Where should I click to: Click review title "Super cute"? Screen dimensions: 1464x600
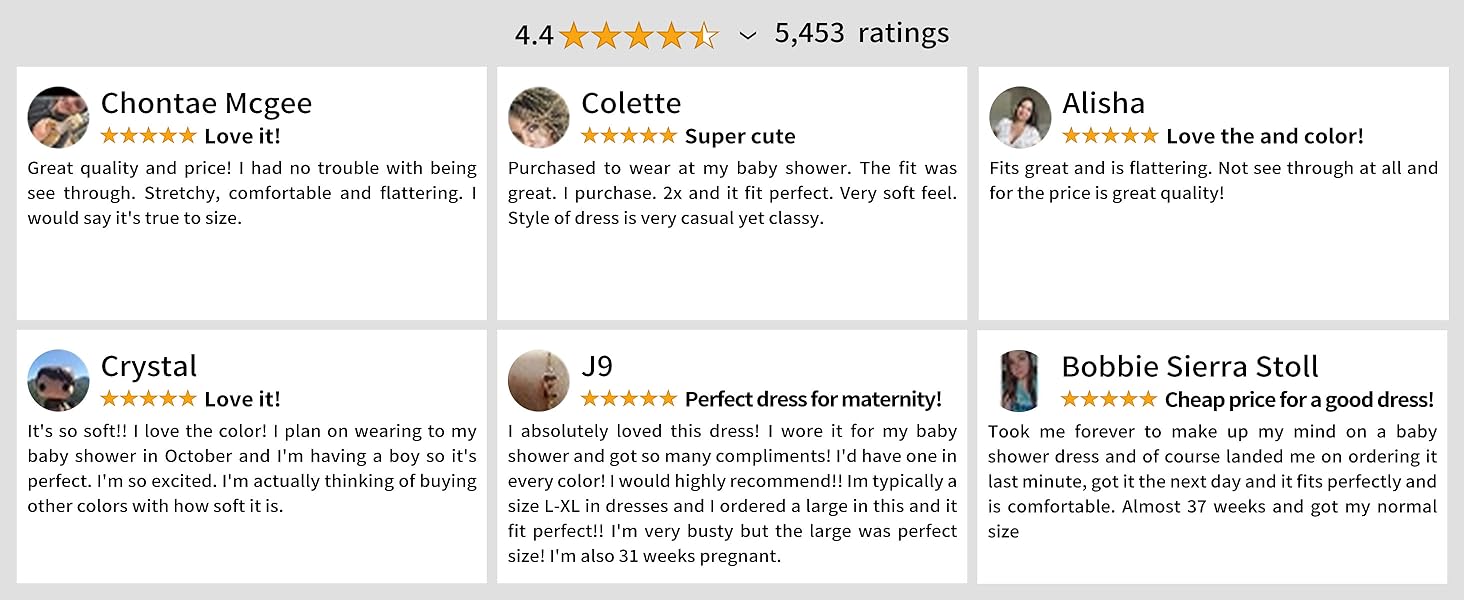pyautogui.click(x=740, y=136)
